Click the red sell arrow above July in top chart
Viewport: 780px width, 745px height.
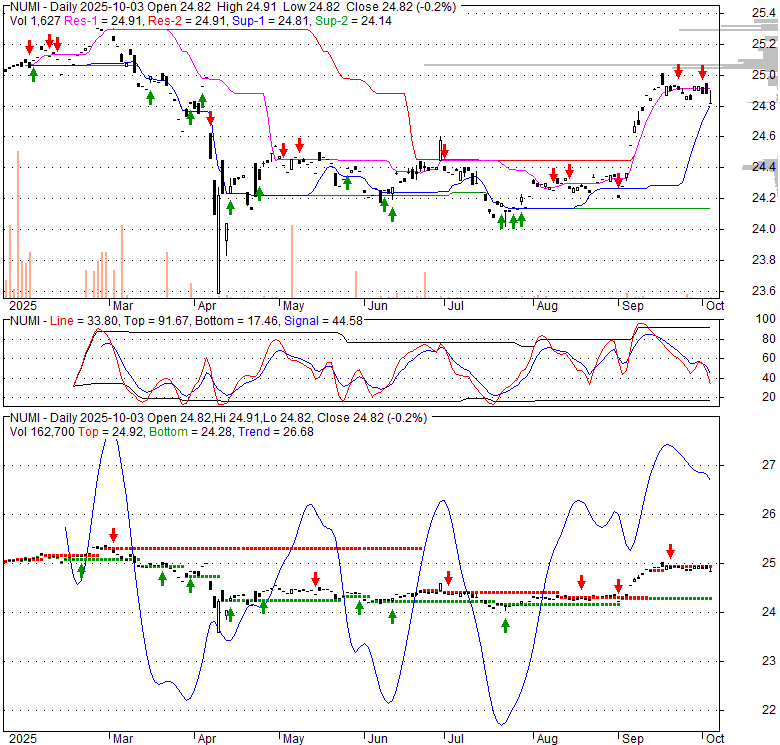click(x=444, y=151)
